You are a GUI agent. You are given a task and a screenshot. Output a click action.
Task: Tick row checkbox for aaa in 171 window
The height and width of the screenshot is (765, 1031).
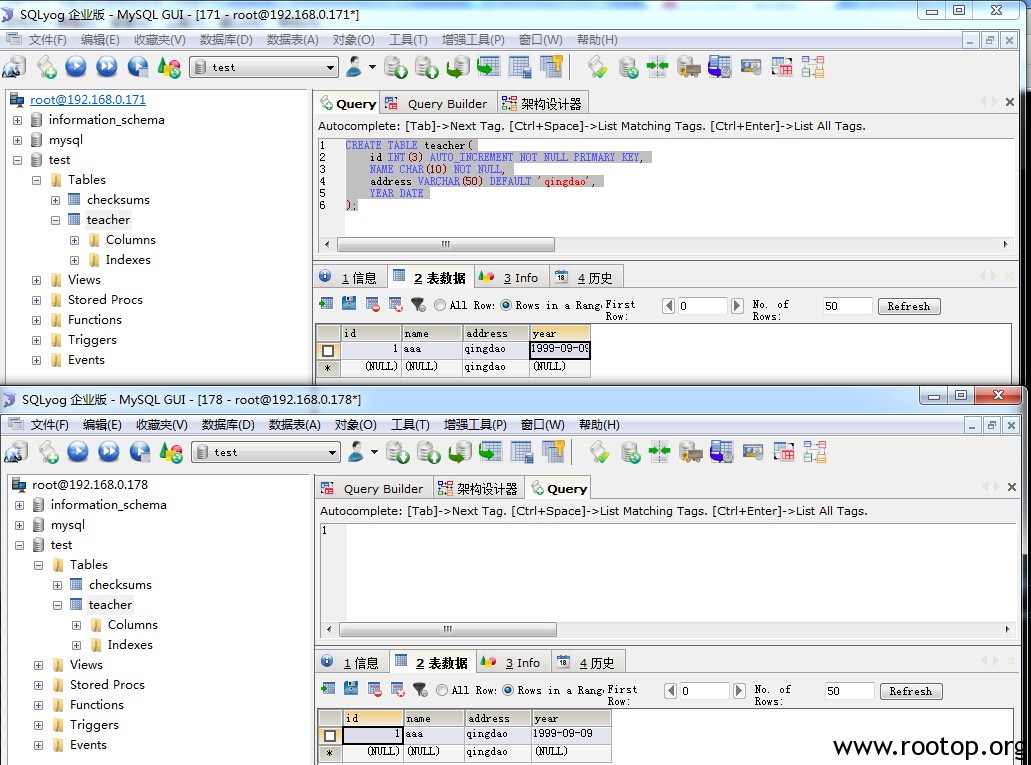328,350
